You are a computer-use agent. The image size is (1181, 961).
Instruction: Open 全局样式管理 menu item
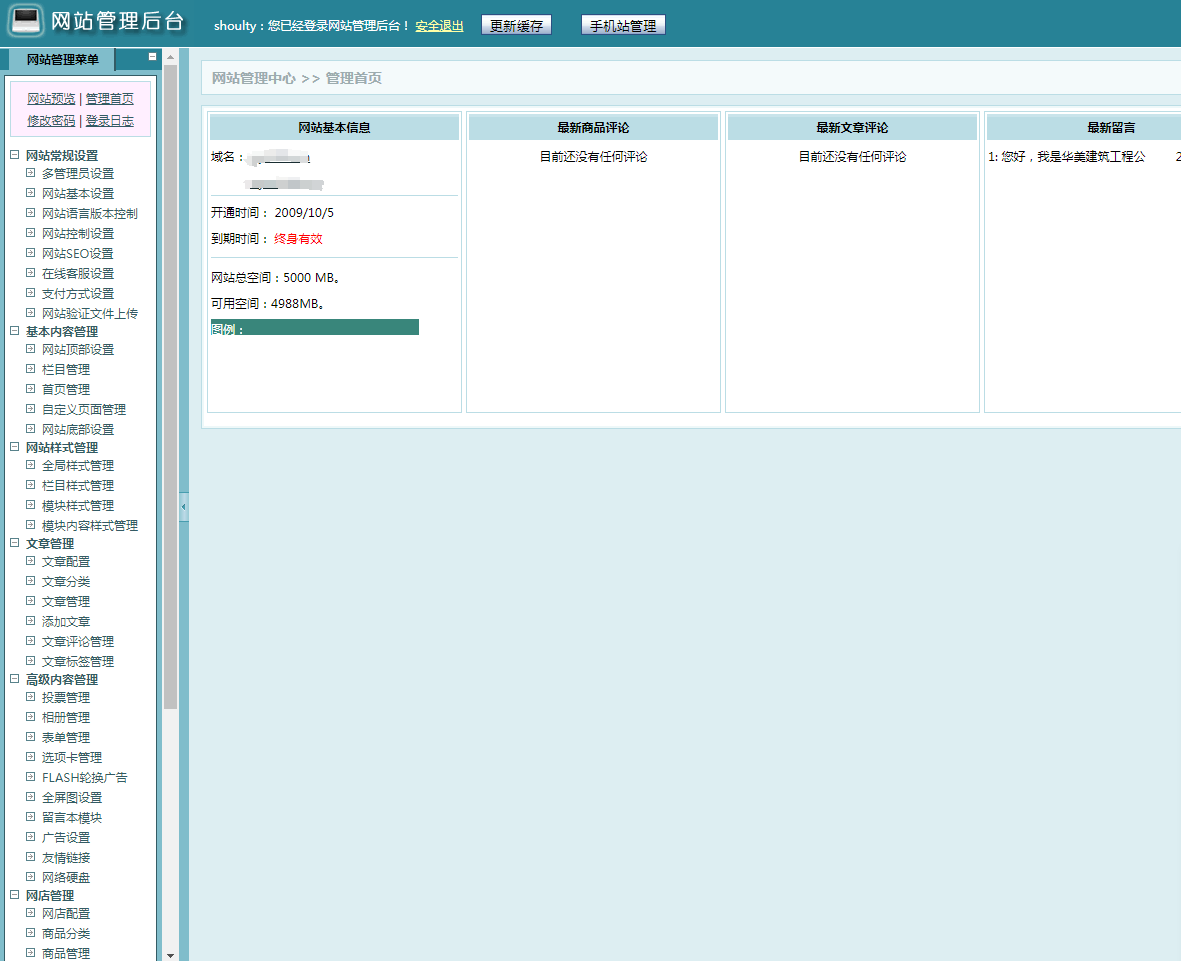(78, 465)
